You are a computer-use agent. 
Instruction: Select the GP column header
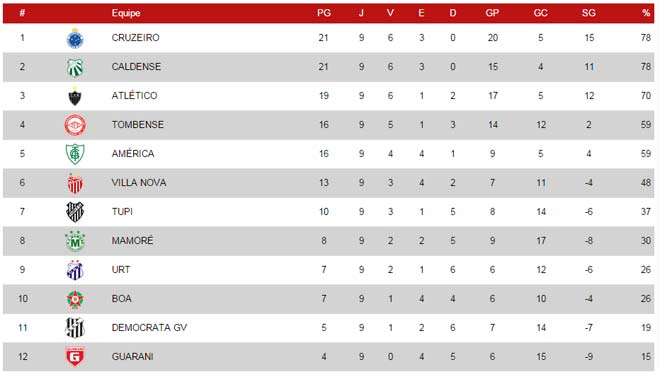click(492, 13)
